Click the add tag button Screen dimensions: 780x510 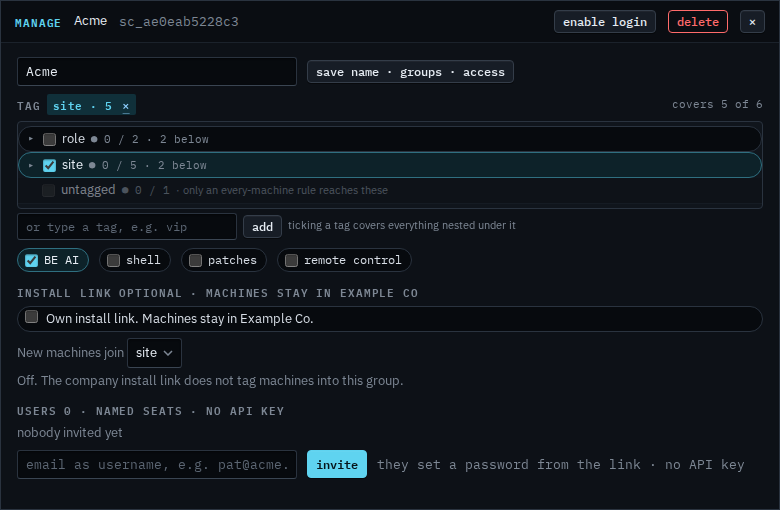(262, 227)
